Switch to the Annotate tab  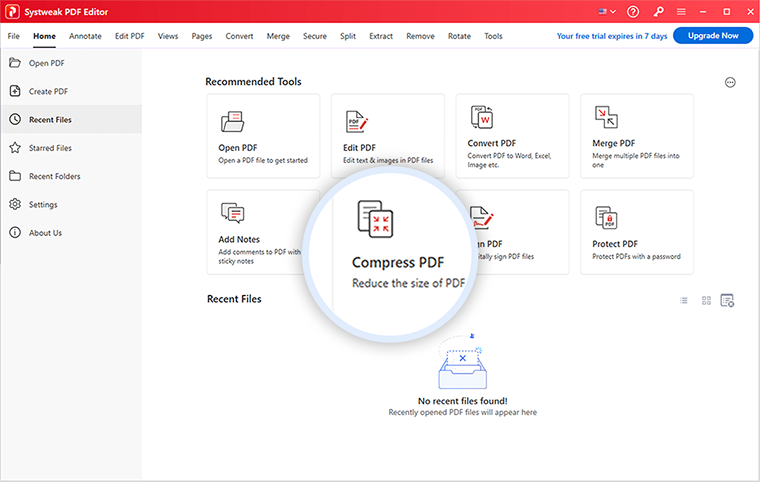(x=85, y=36)
